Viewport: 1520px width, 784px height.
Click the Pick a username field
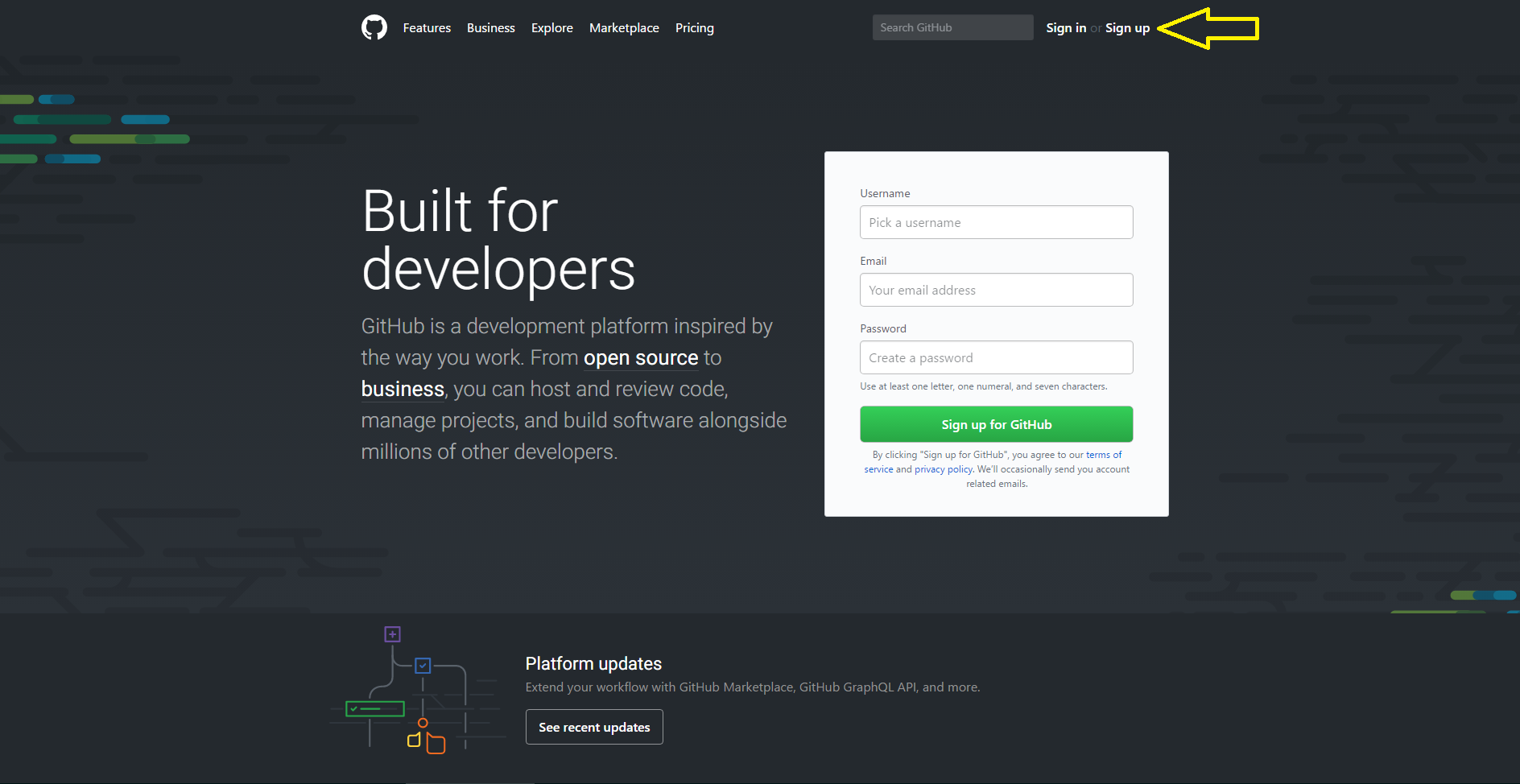(x=997, y=222)
